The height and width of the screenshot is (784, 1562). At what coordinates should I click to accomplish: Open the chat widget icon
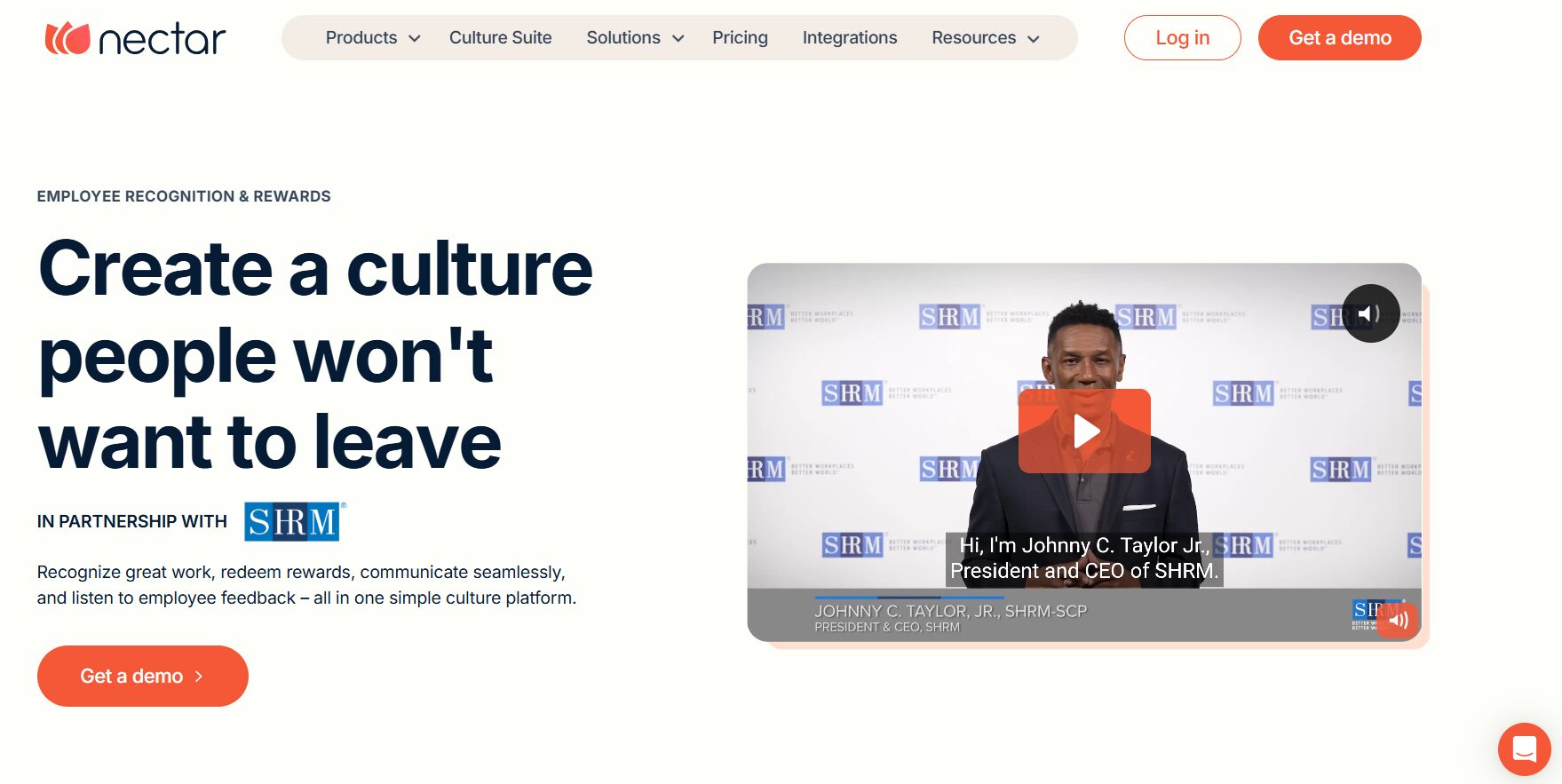click(x=1524, y=749)
